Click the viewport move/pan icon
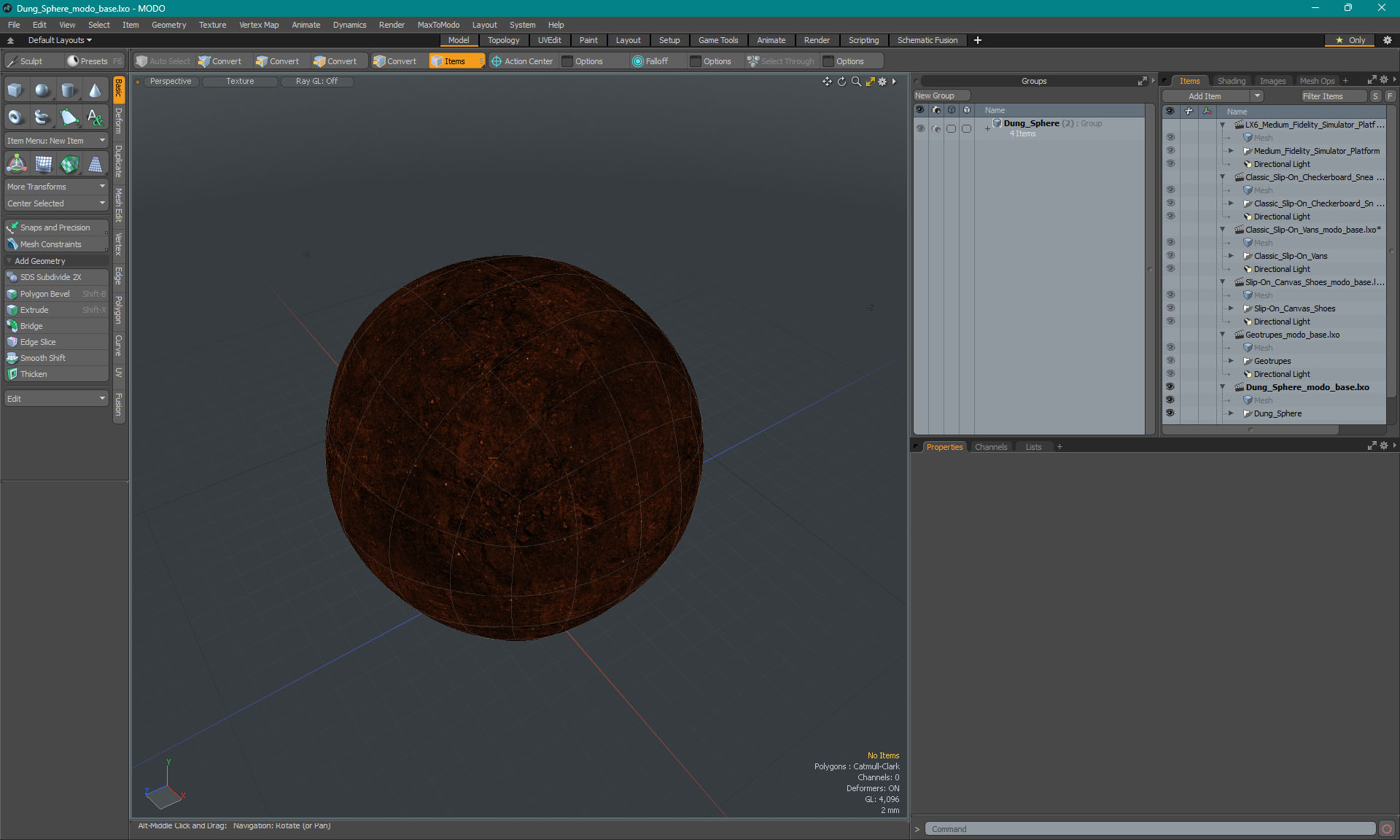This screenshot has width=1400, height=840. click(x=827, y=81)
